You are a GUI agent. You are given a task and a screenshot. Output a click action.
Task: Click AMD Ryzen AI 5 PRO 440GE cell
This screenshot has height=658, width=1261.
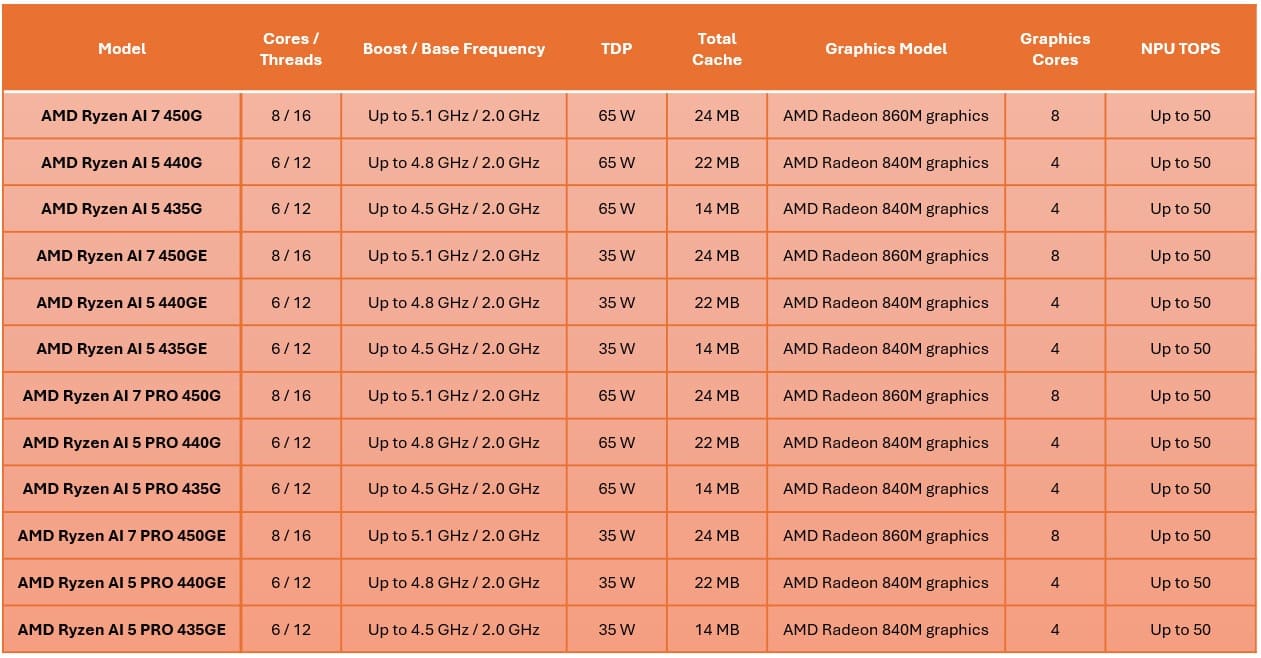click(122, 583)
